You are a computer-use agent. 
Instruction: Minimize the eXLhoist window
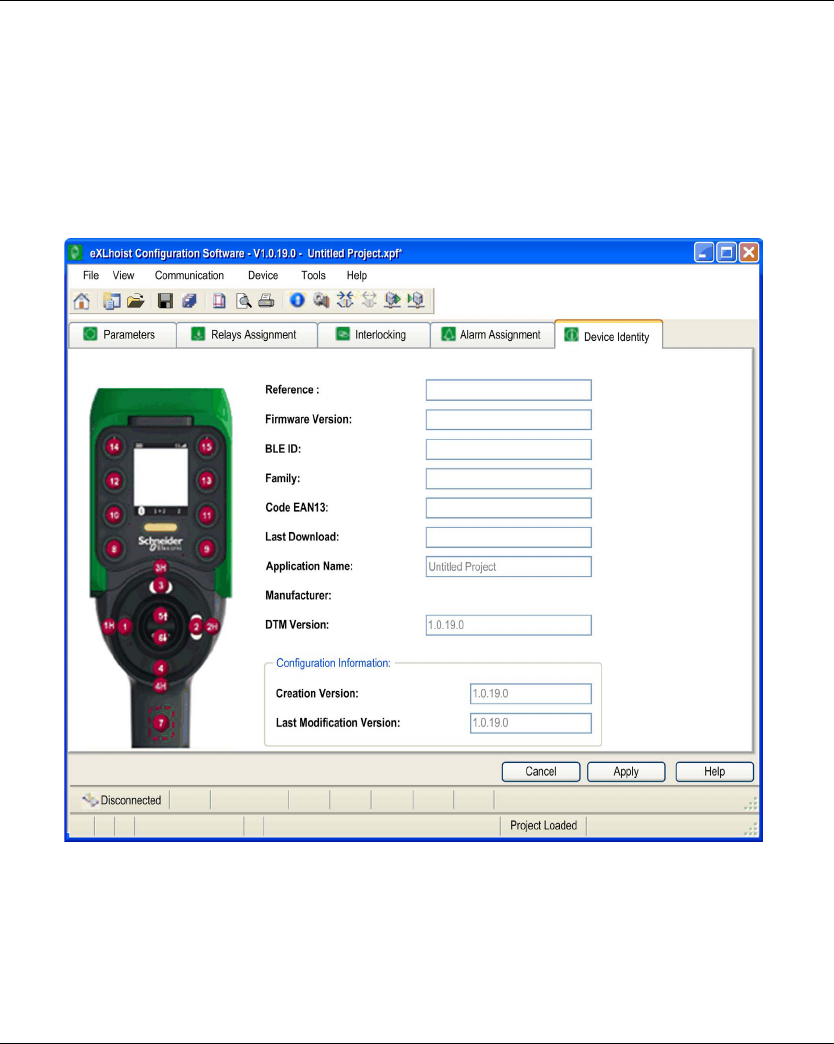[704, 252]
